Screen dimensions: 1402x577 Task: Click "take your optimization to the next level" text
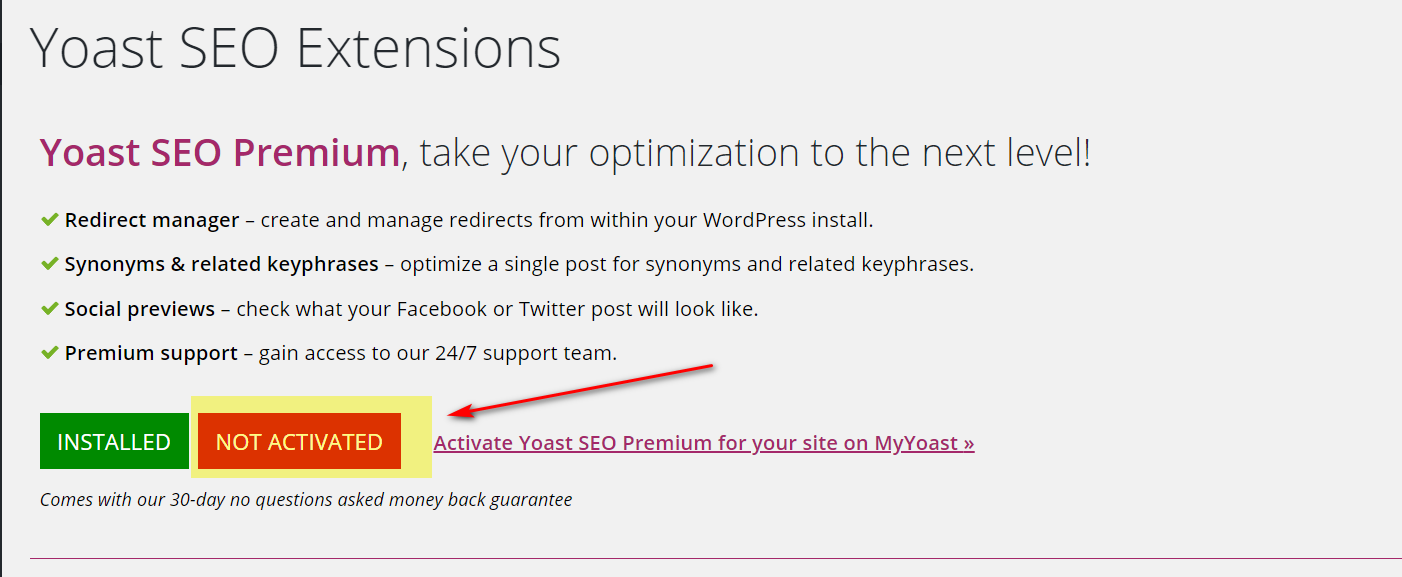tap(755, 153)
